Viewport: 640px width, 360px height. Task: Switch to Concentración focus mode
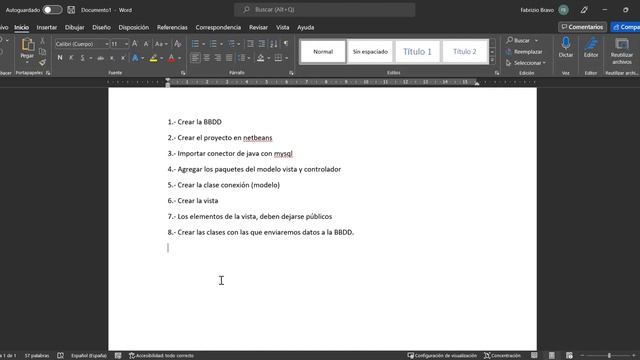[502, 356]
